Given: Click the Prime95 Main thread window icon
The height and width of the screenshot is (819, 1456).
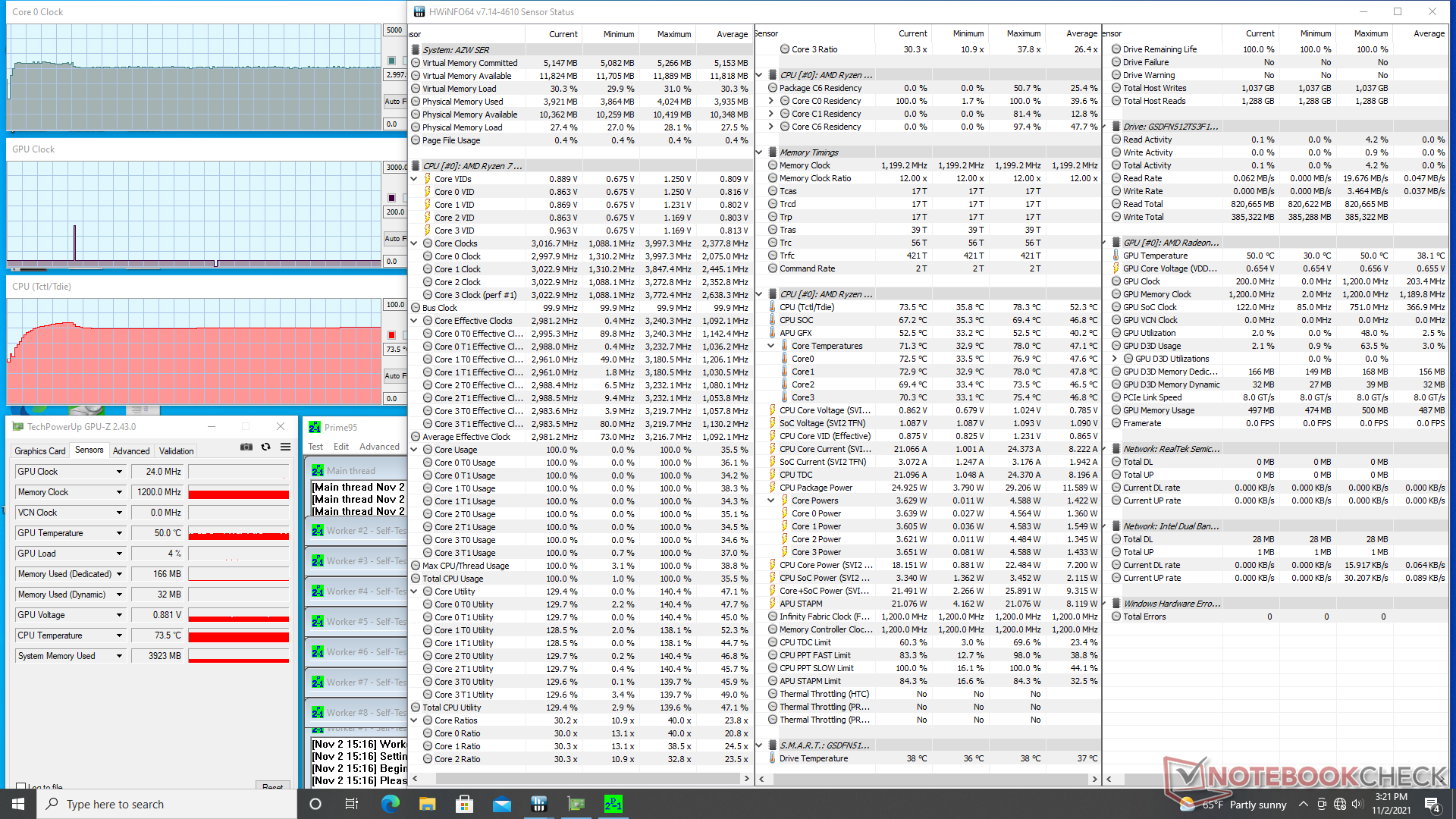Looking at the screenshot, I should pos(318,471).
